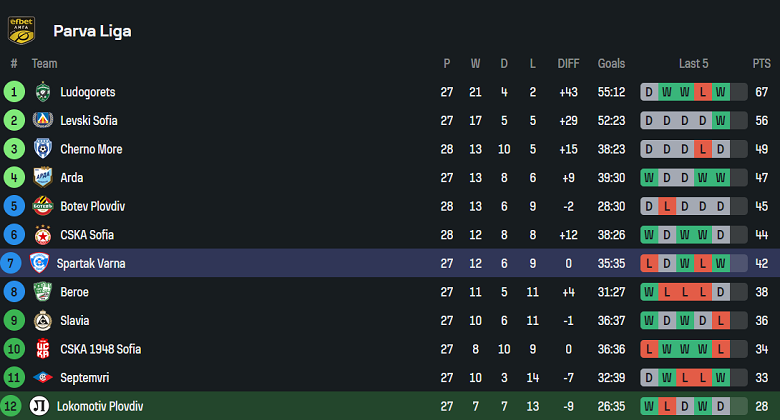This screenshot has height=420, width=780.
Task: Click the Septemvri club crest
Action: coord(42,378)
